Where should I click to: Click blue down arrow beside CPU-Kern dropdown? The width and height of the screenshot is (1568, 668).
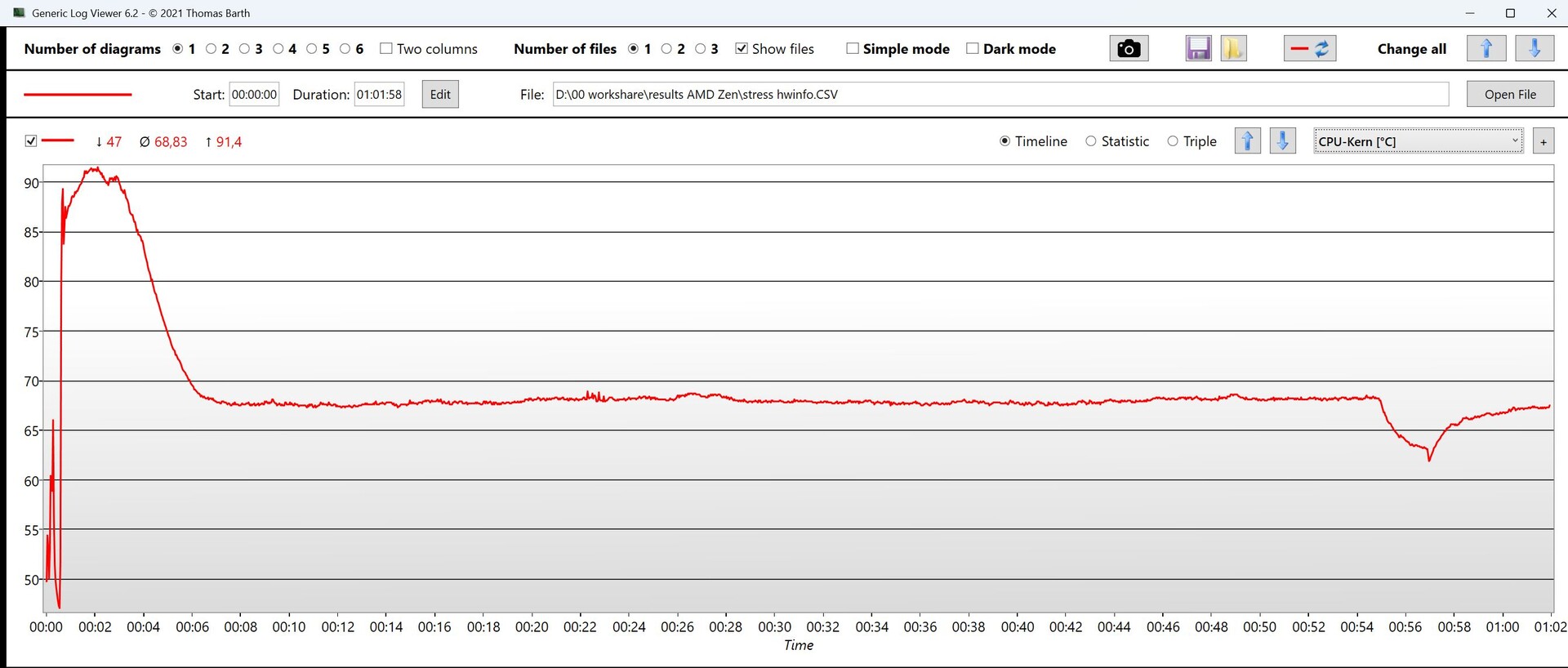[x=1282, y=141]
